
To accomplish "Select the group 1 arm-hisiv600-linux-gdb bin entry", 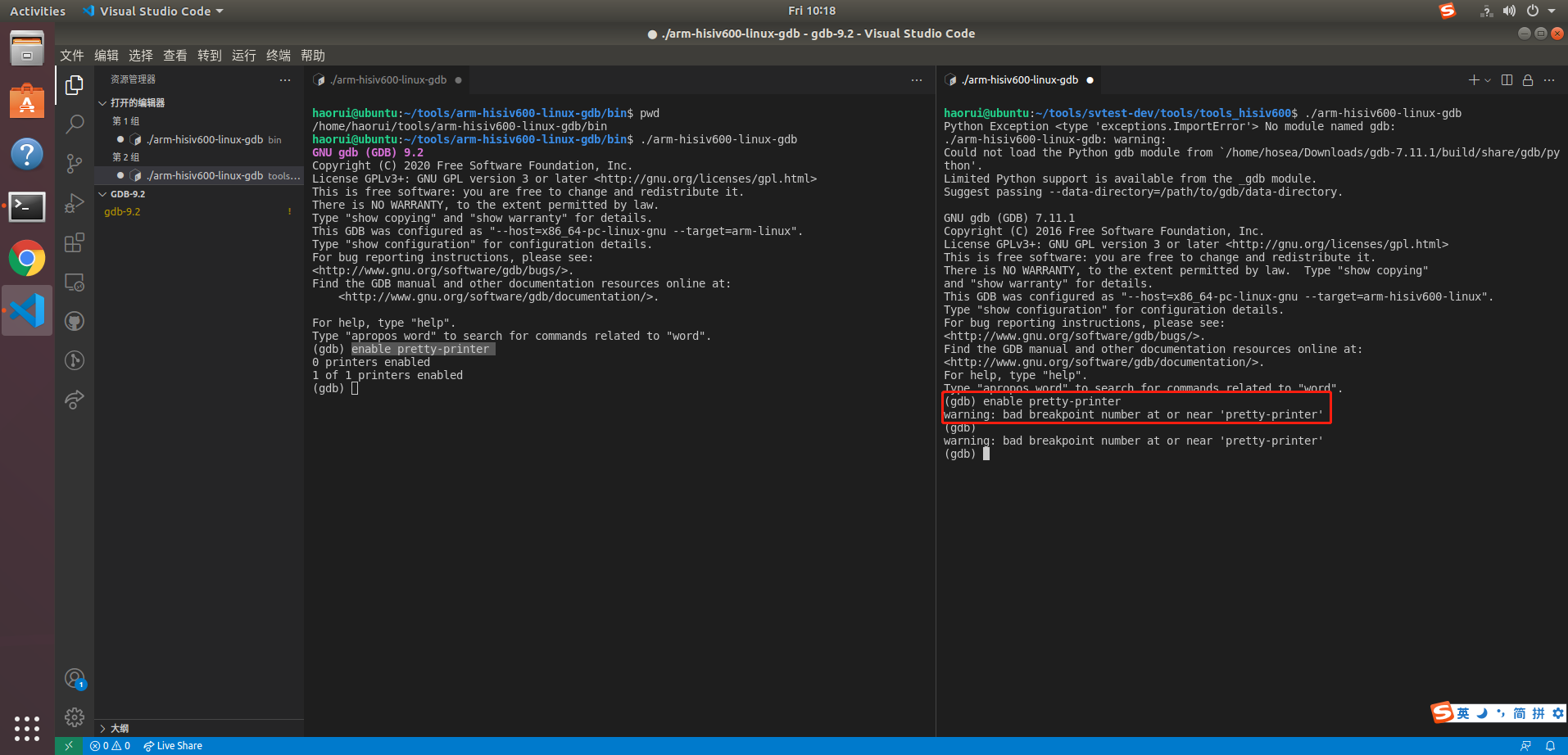I will 199,139.
